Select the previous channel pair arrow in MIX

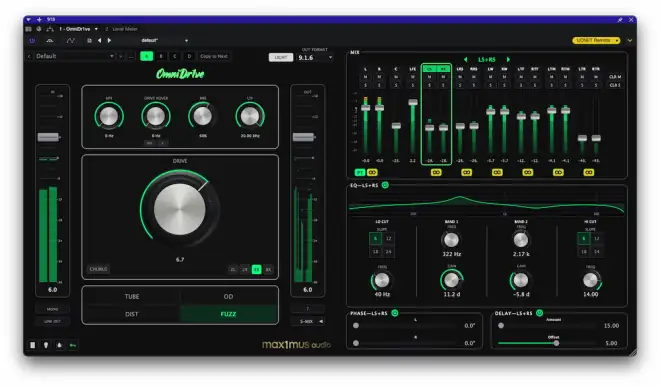pyautogui.click(x=466, y=59)
